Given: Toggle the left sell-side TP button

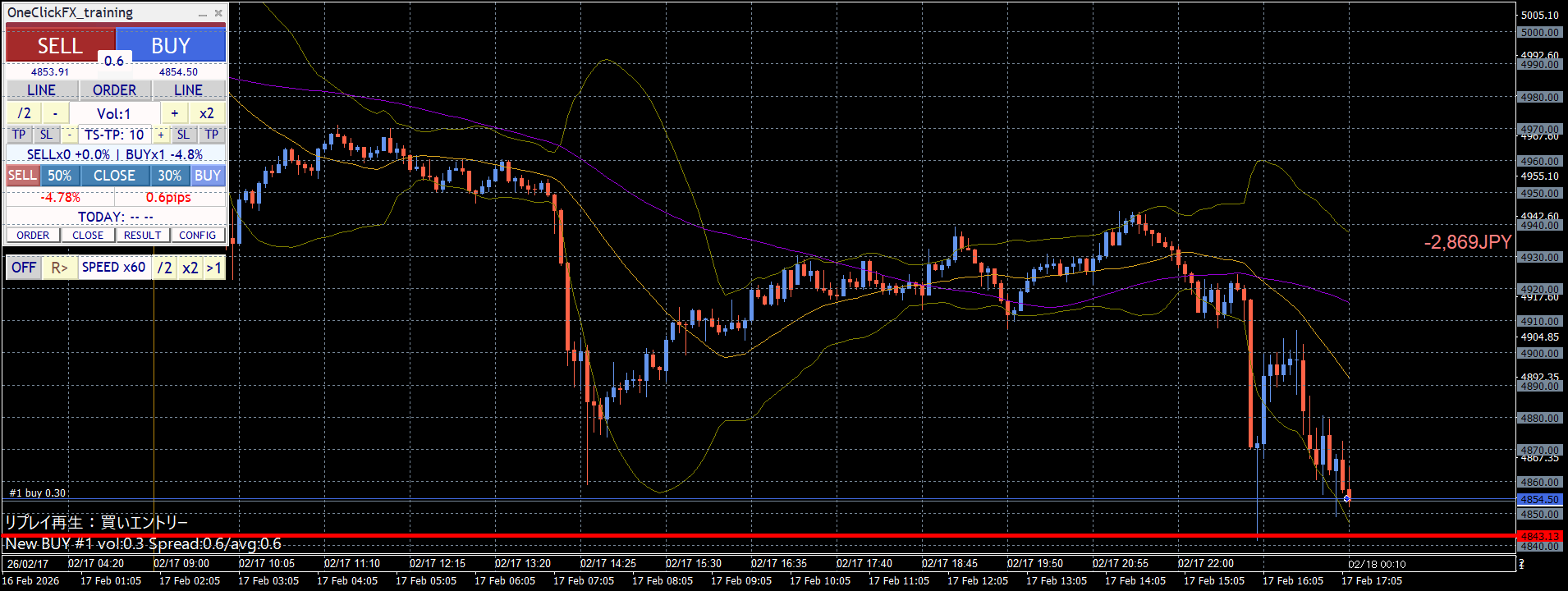Looking at the screenshot, I should pos(19,135).
